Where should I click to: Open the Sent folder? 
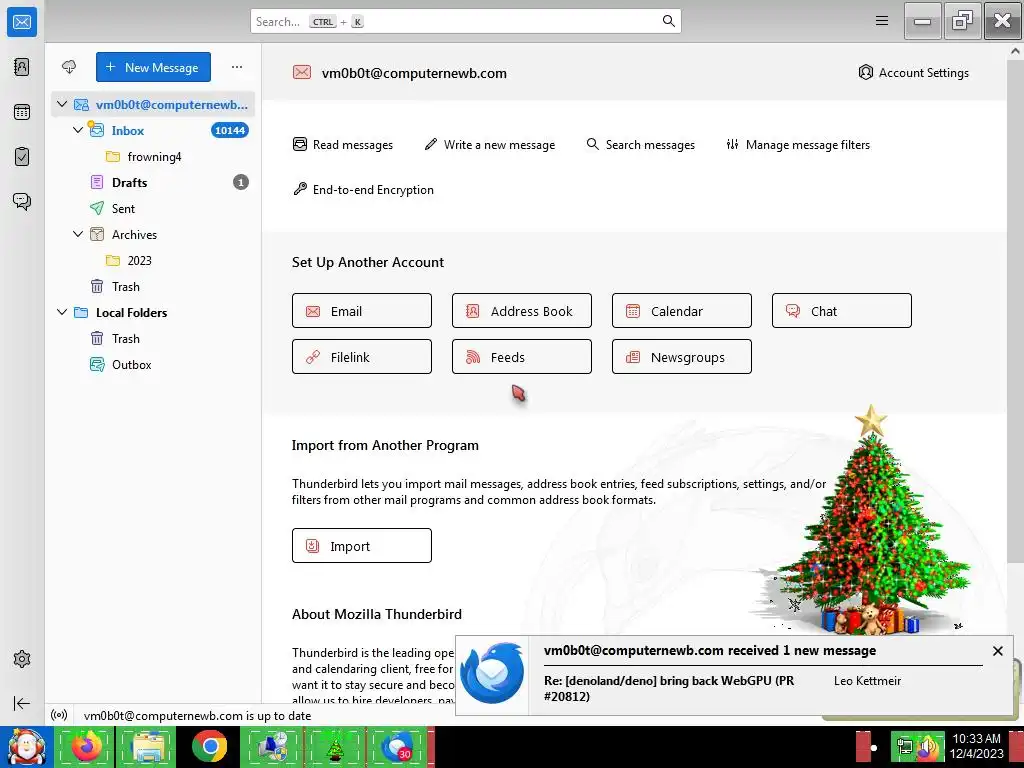153,208
